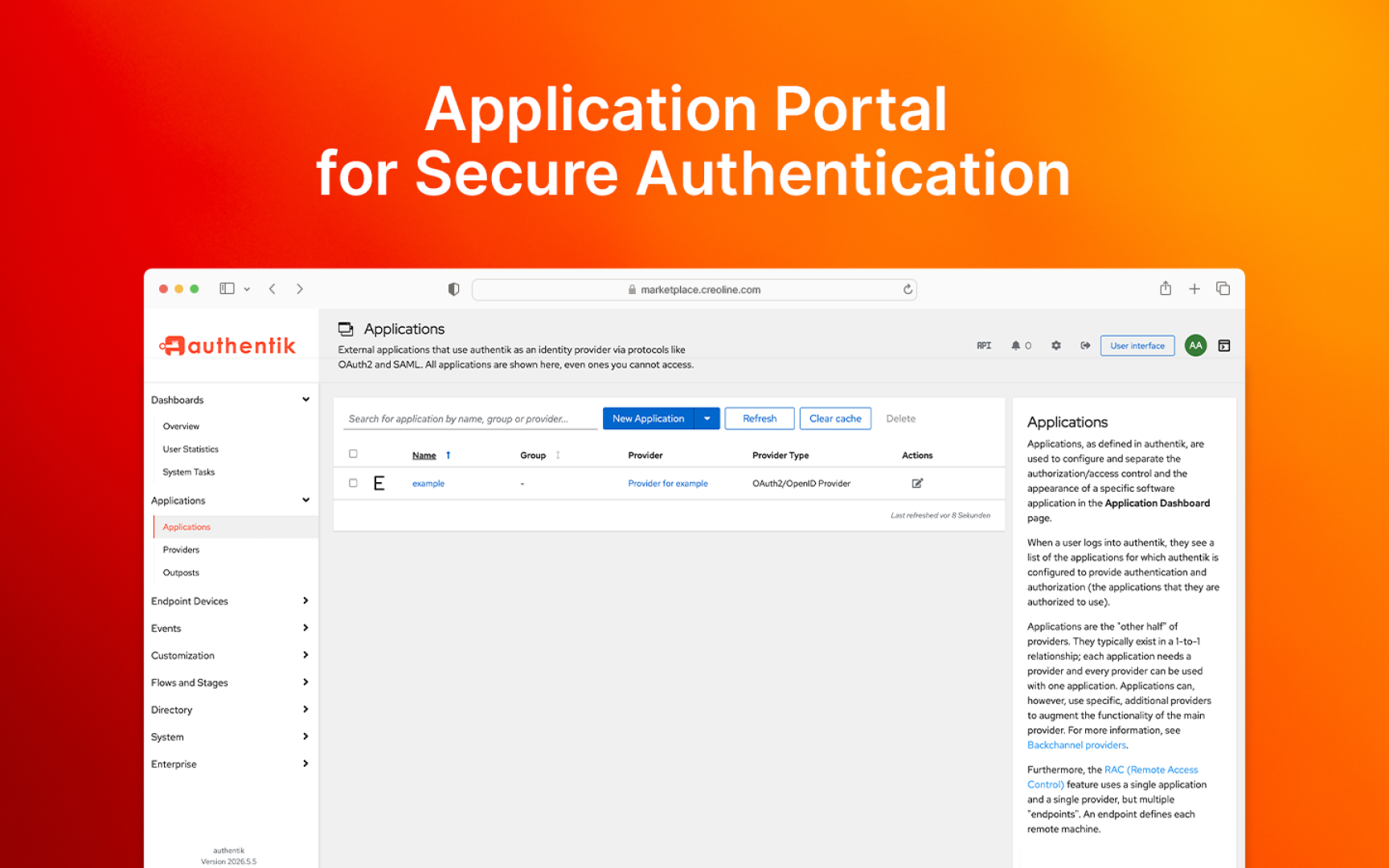The height and width of the screenshot is (868, 1389).
Task: Switch to the User interface
Action: (1137, 346)
